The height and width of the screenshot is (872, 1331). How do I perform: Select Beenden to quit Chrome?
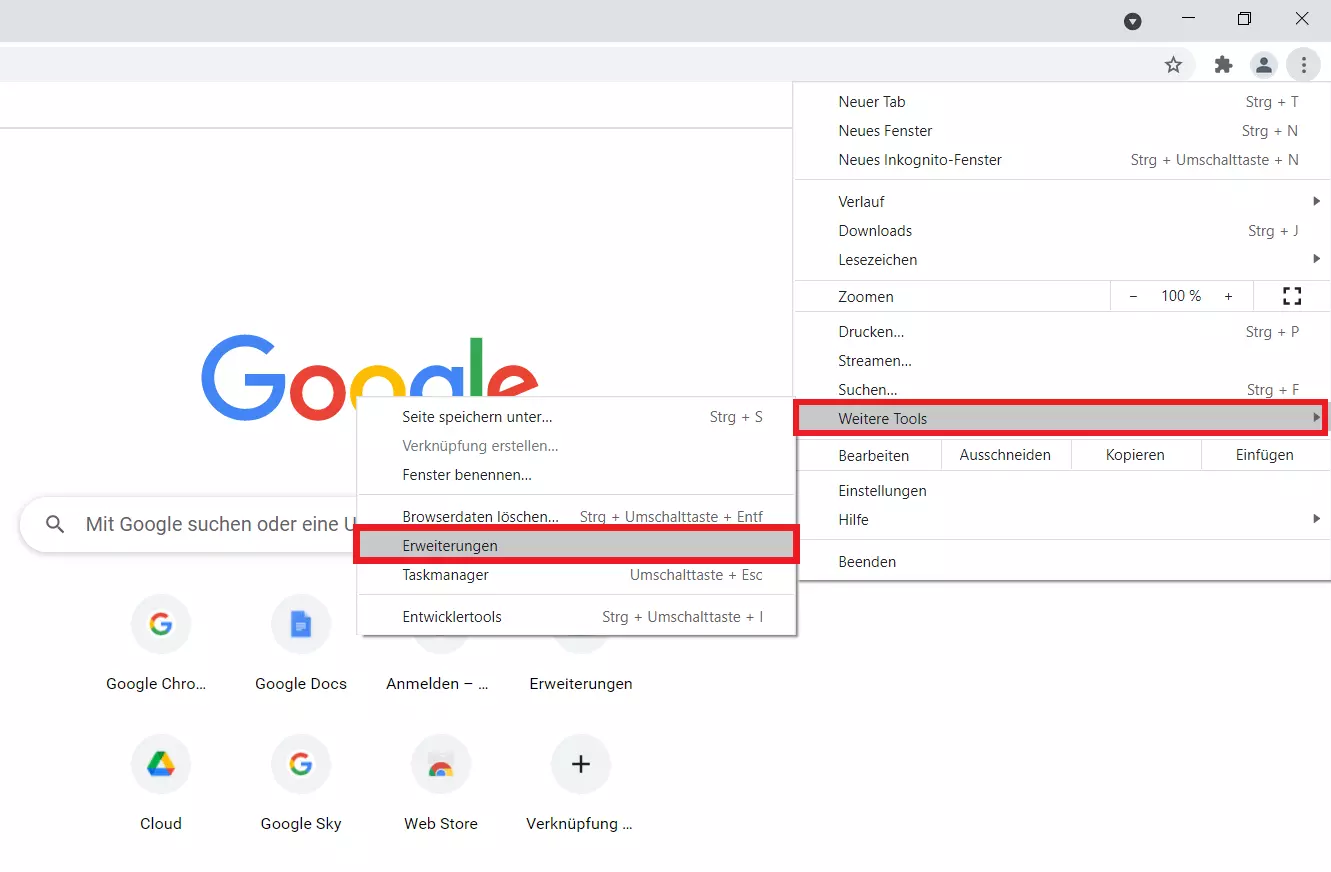coord(1062,562)
